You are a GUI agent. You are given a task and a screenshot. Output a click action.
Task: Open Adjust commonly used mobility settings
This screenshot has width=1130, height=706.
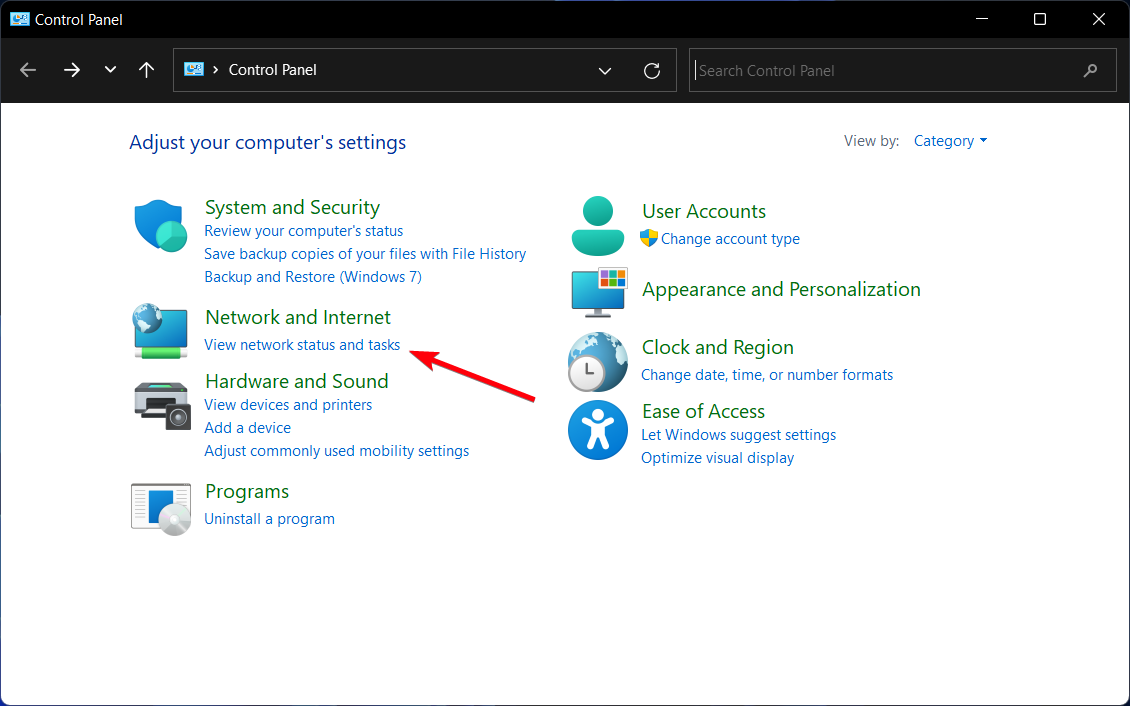click(337, 451)
